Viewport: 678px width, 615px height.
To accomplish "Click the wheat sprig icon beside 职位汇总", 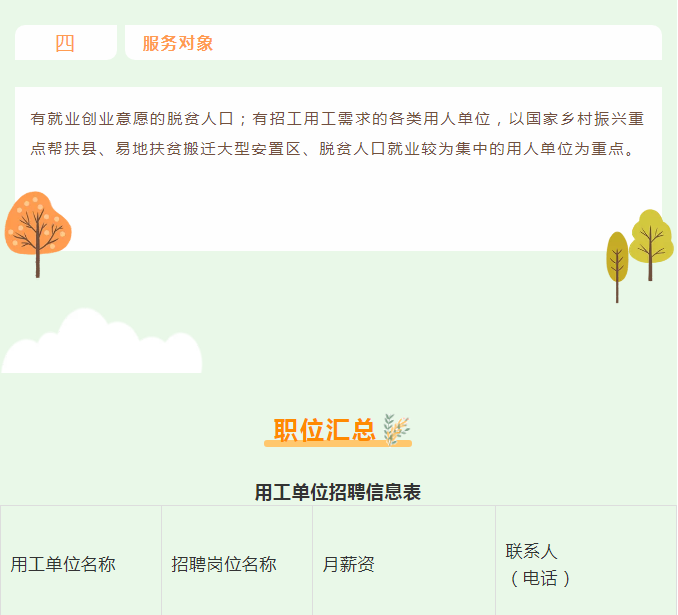I will coord(396,429).
